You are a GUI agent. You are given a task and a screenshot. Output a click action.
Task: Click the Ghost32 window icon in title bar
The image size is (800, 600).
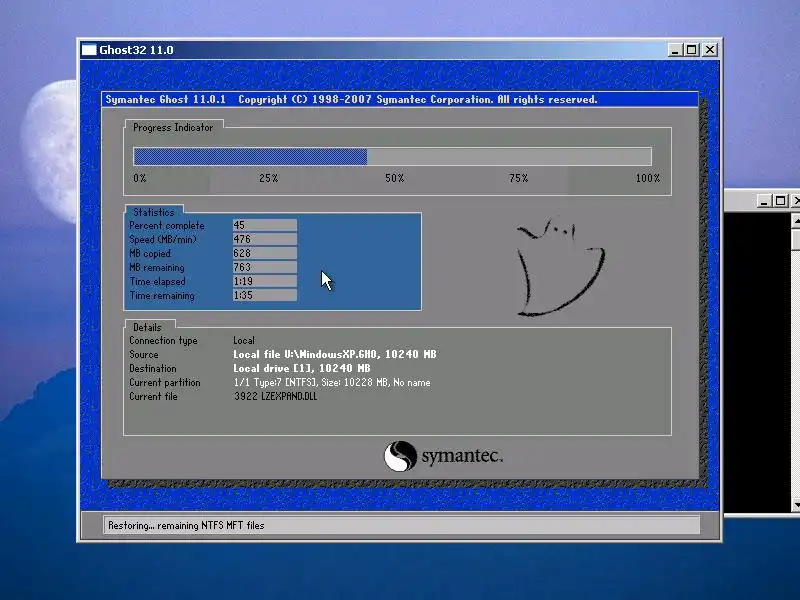(89, 49)
